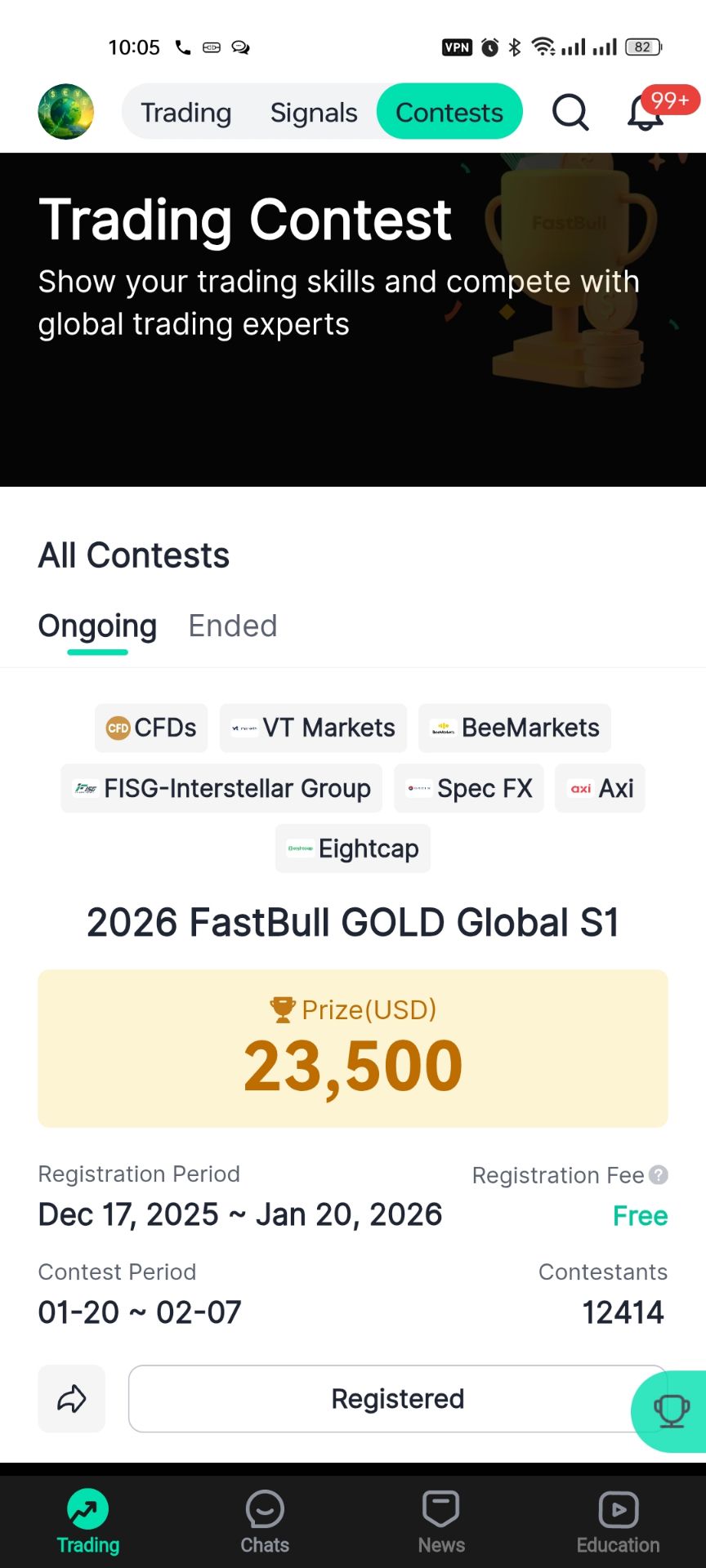Select the Contests tab

(449, 113)
